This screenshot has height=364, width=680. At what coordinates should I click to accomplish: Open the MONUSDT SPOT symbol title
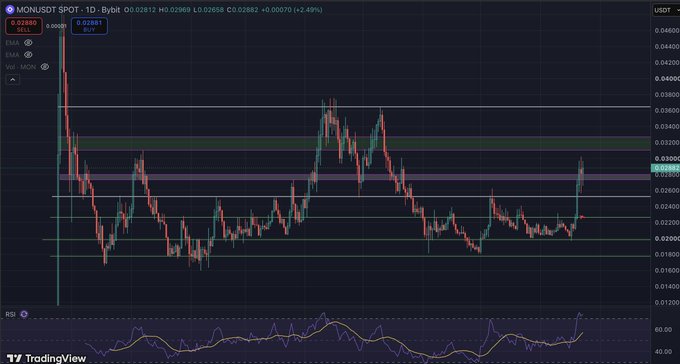point(47,10)
